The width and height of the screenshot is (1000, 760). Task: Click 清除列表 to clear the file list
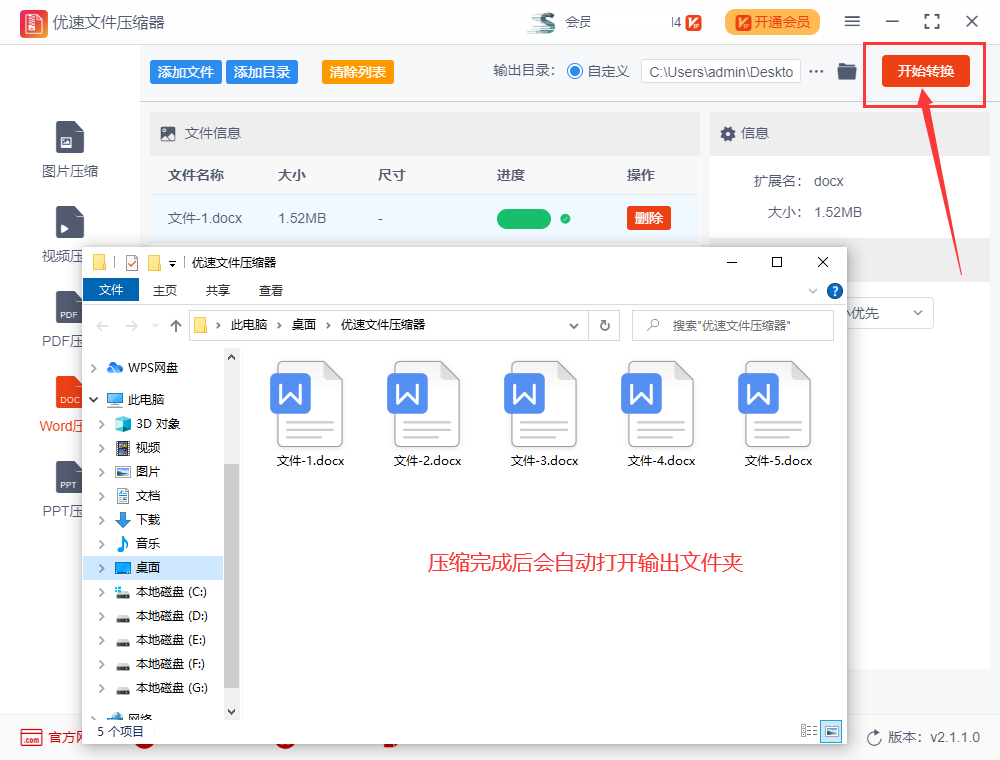click(x=357, y=71)
